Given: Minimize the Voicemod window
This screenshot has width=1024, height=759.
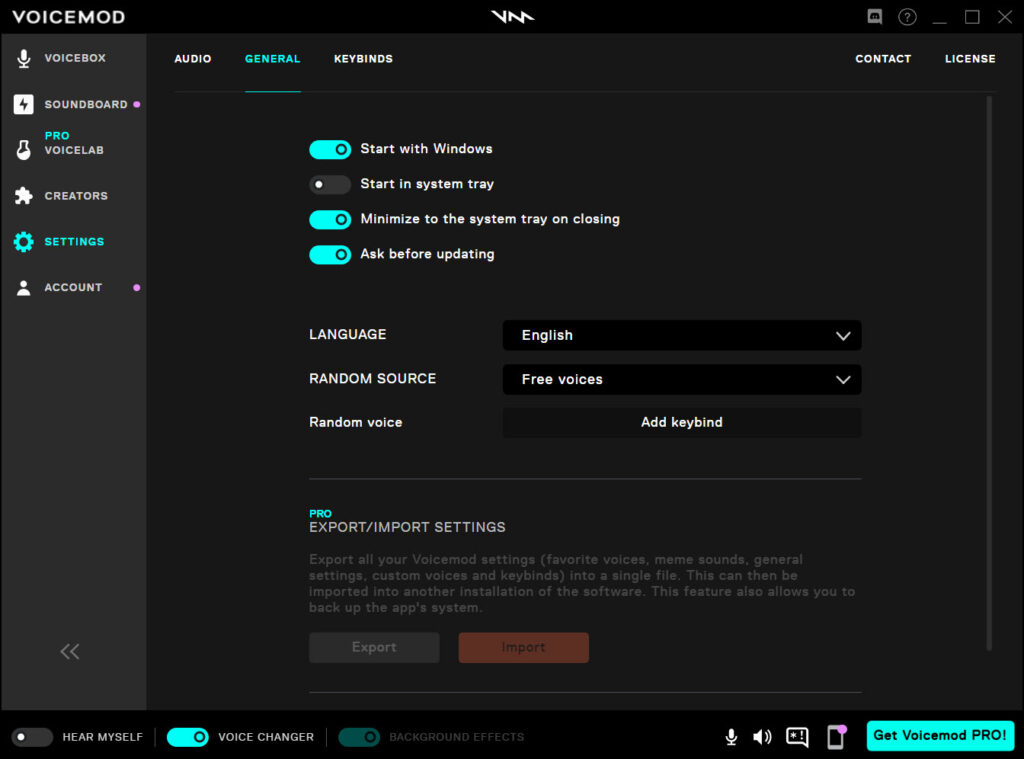Looking at the screenshot, I should pos(940,22).
